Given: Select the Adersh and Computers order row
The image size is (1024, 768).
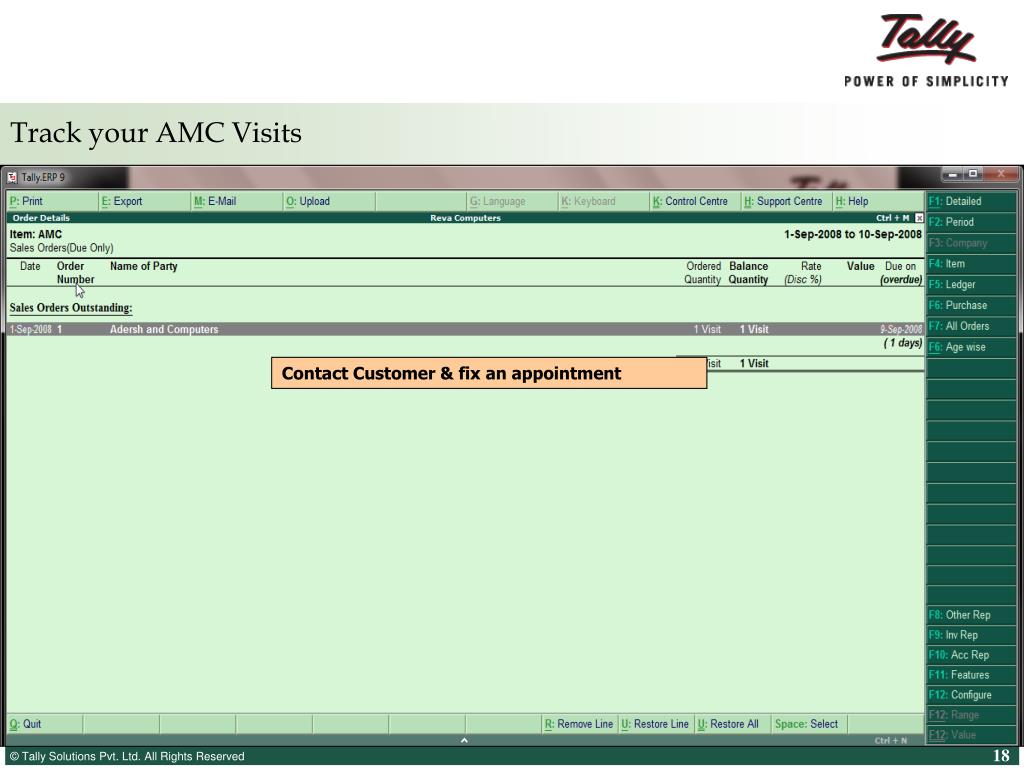Looking at the screenshot, I should coord(466,329).
